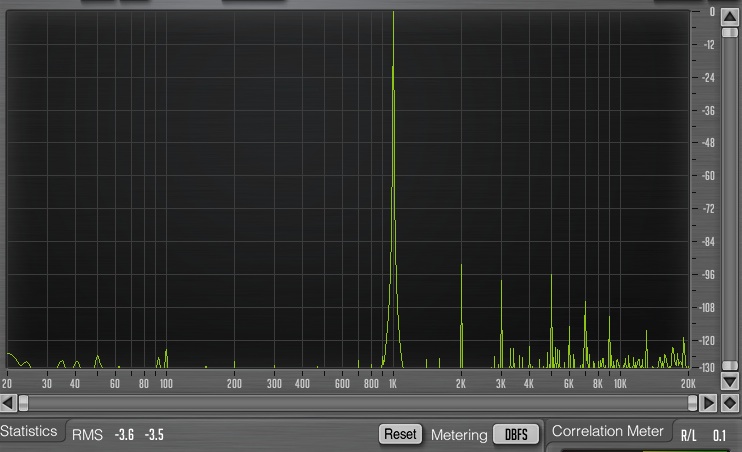
Task: Click the 1K frequency axis label
Action: pyautogui.click(x=393, y=384)
